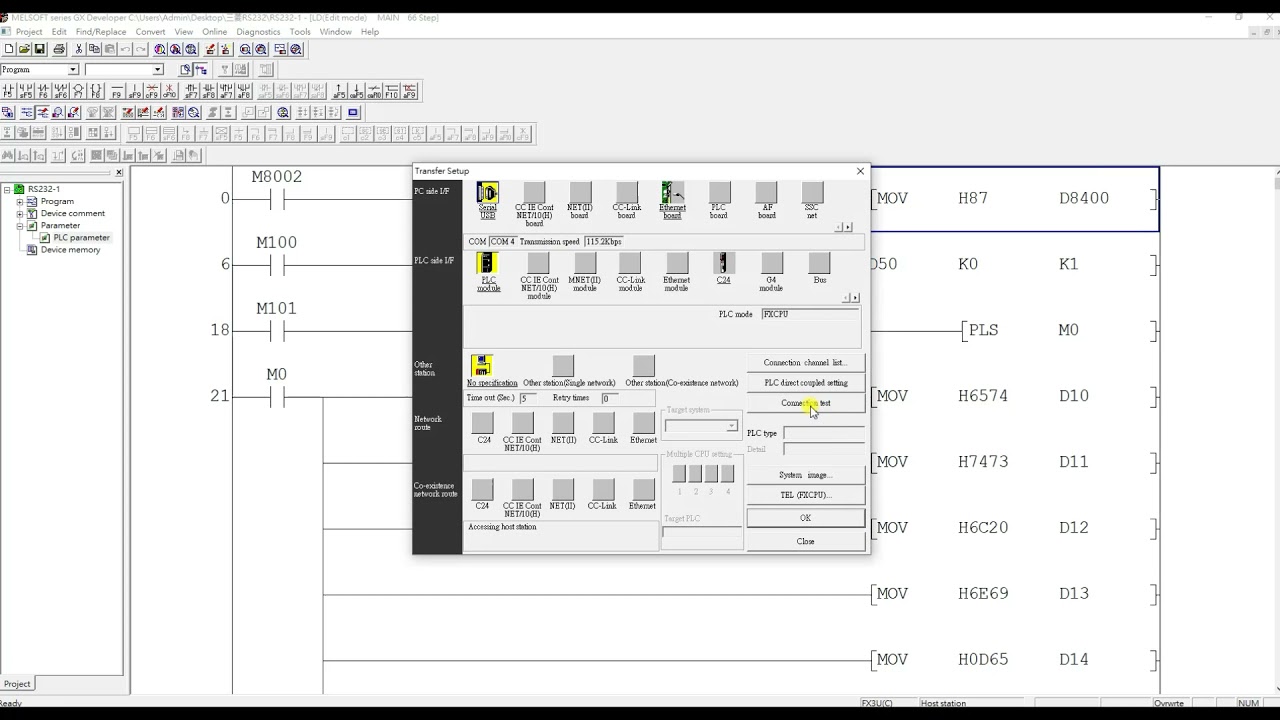Save the project with the floppy icon

pos(40,49)
